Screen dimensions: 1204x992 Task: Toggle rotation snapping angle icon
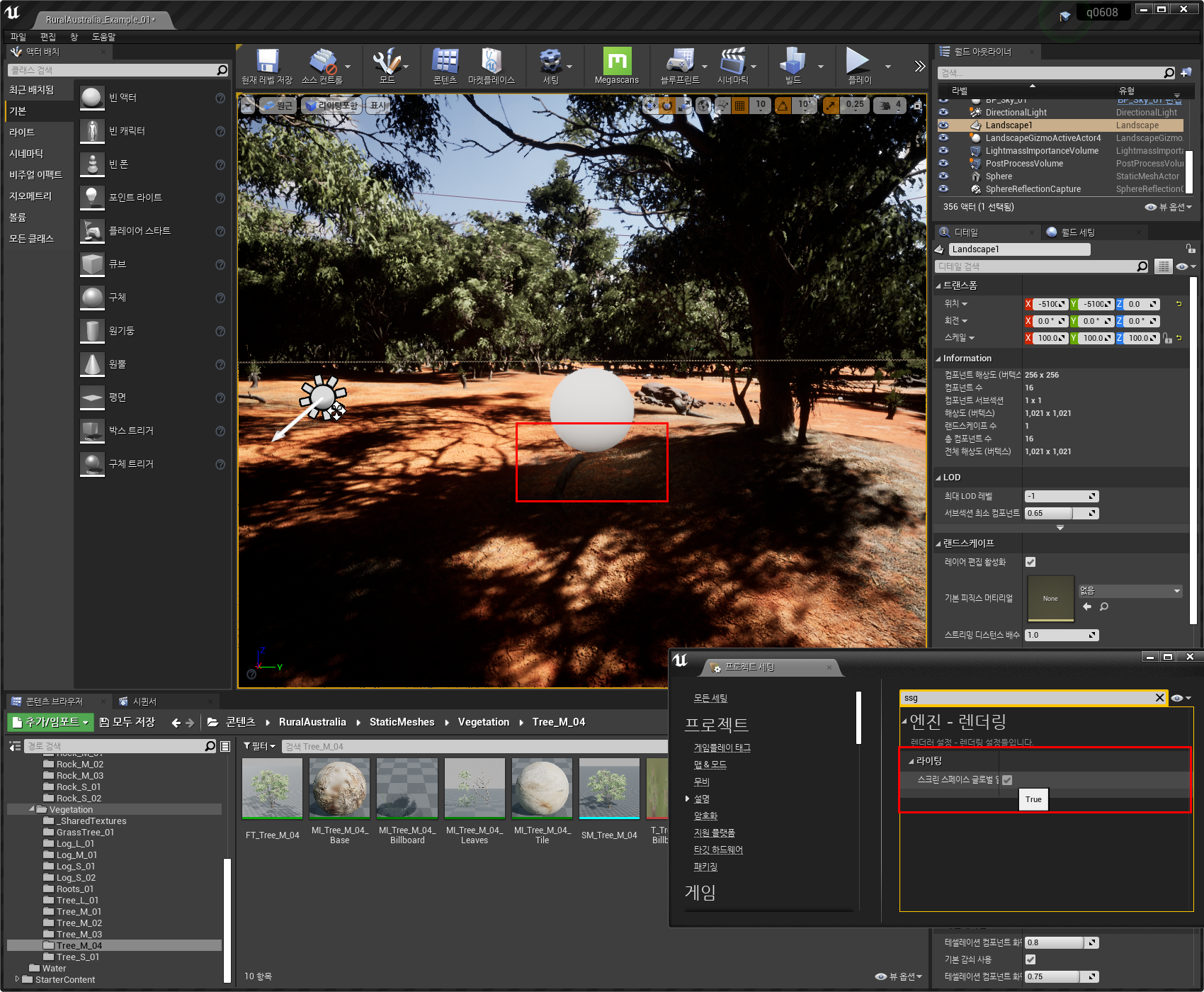point(783,106)
